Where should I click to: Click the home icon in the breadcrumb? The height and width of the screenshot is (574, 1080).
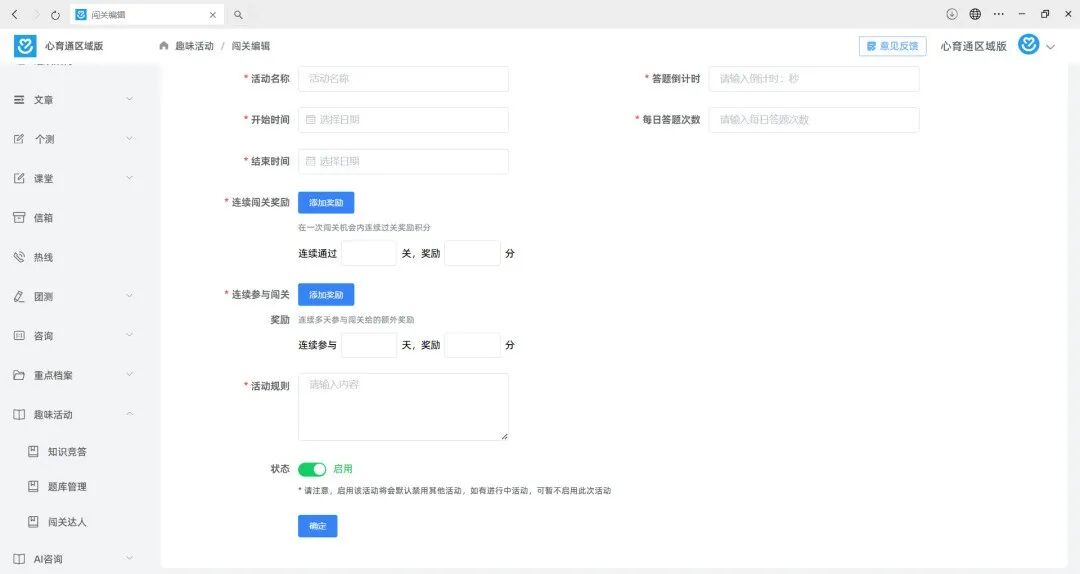point(164,45)
